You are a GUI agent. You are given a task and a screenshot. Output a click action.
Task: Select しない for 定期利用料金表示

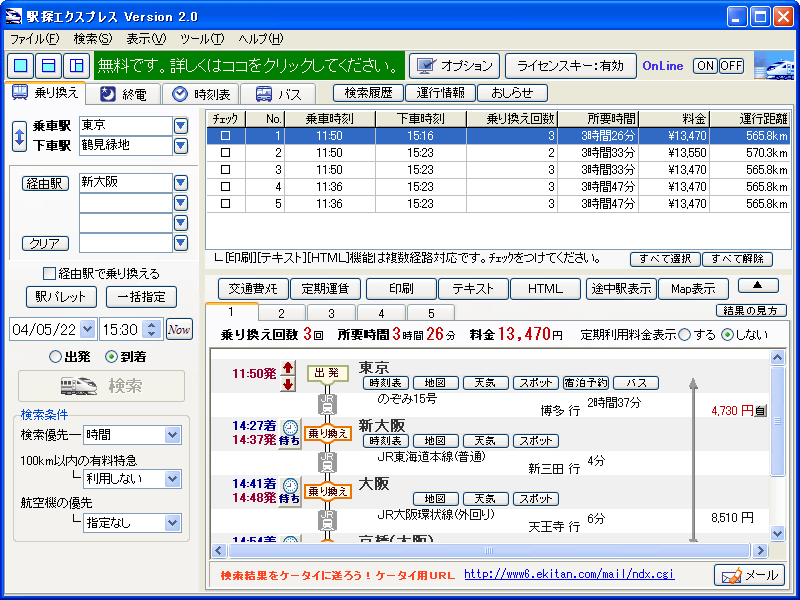coord(728,335)
